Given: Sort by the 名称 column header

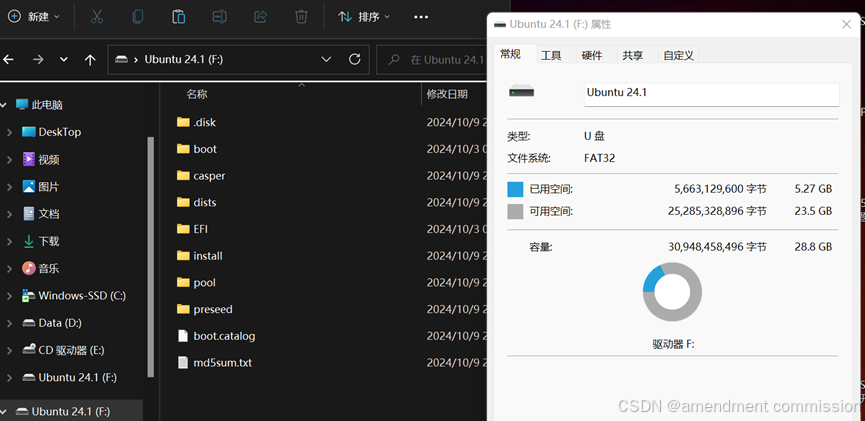Looking at the screenshot, I should pos(197,94).
